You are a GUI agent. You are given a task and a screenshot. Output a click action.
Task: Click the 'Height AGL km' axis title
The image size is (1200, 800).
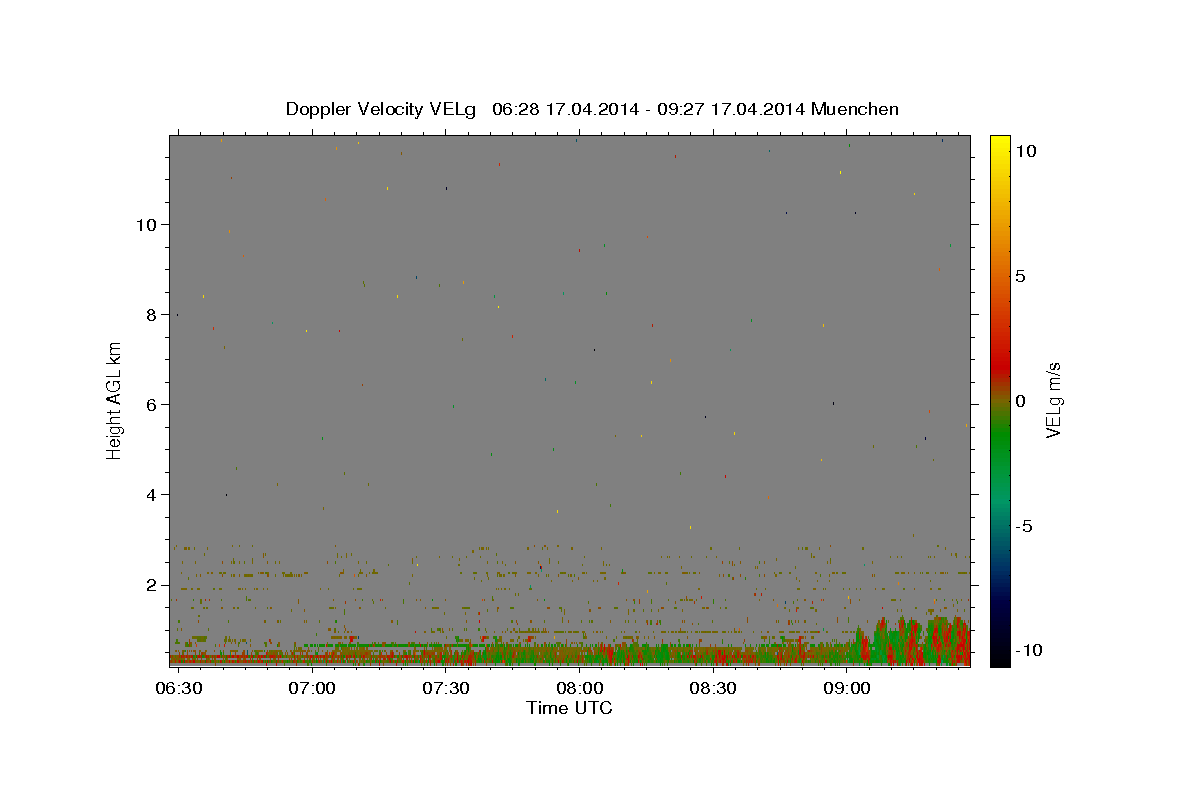point(115,401)
